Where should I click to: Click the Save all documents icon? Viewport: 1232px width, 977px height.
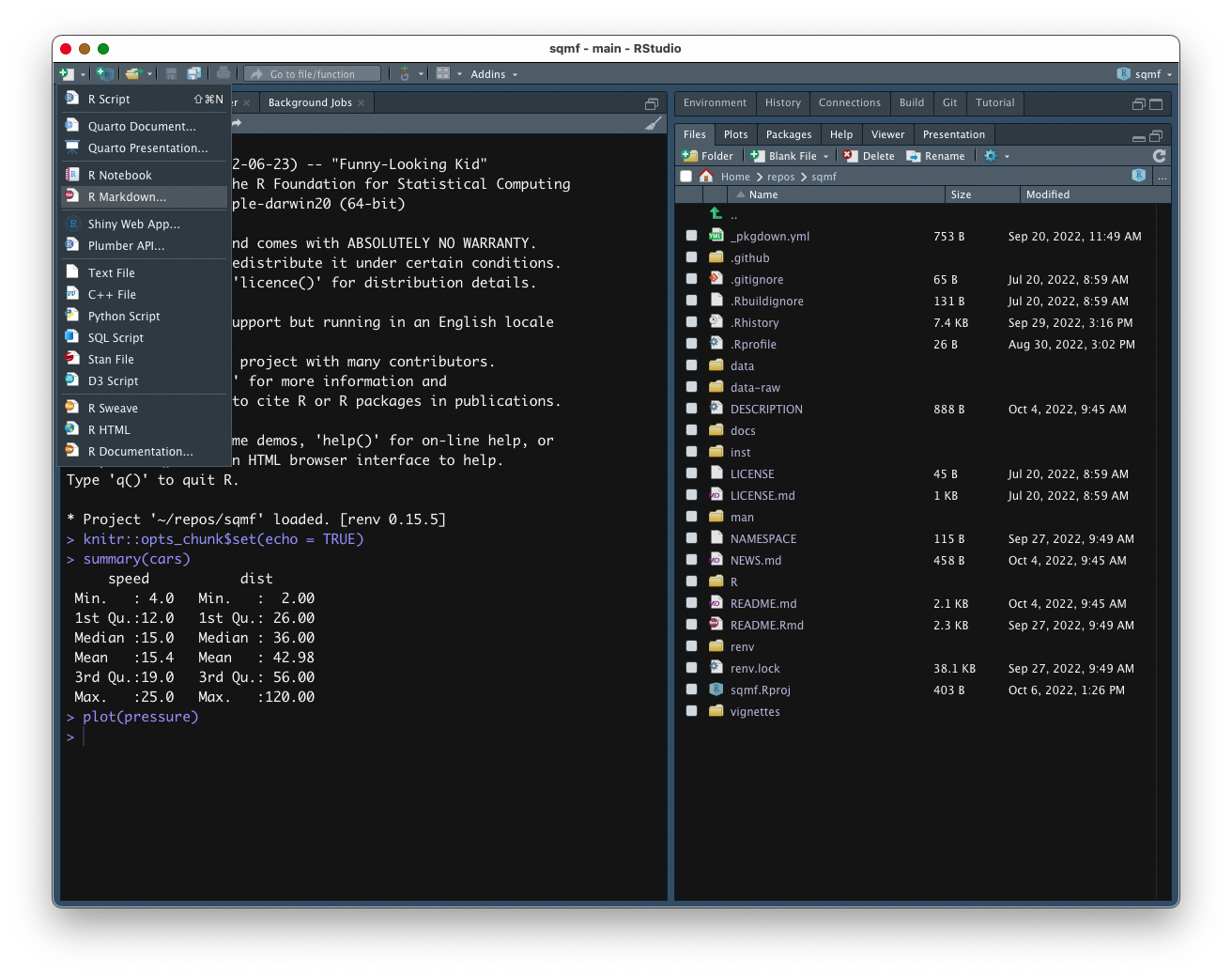coord(193,74)
